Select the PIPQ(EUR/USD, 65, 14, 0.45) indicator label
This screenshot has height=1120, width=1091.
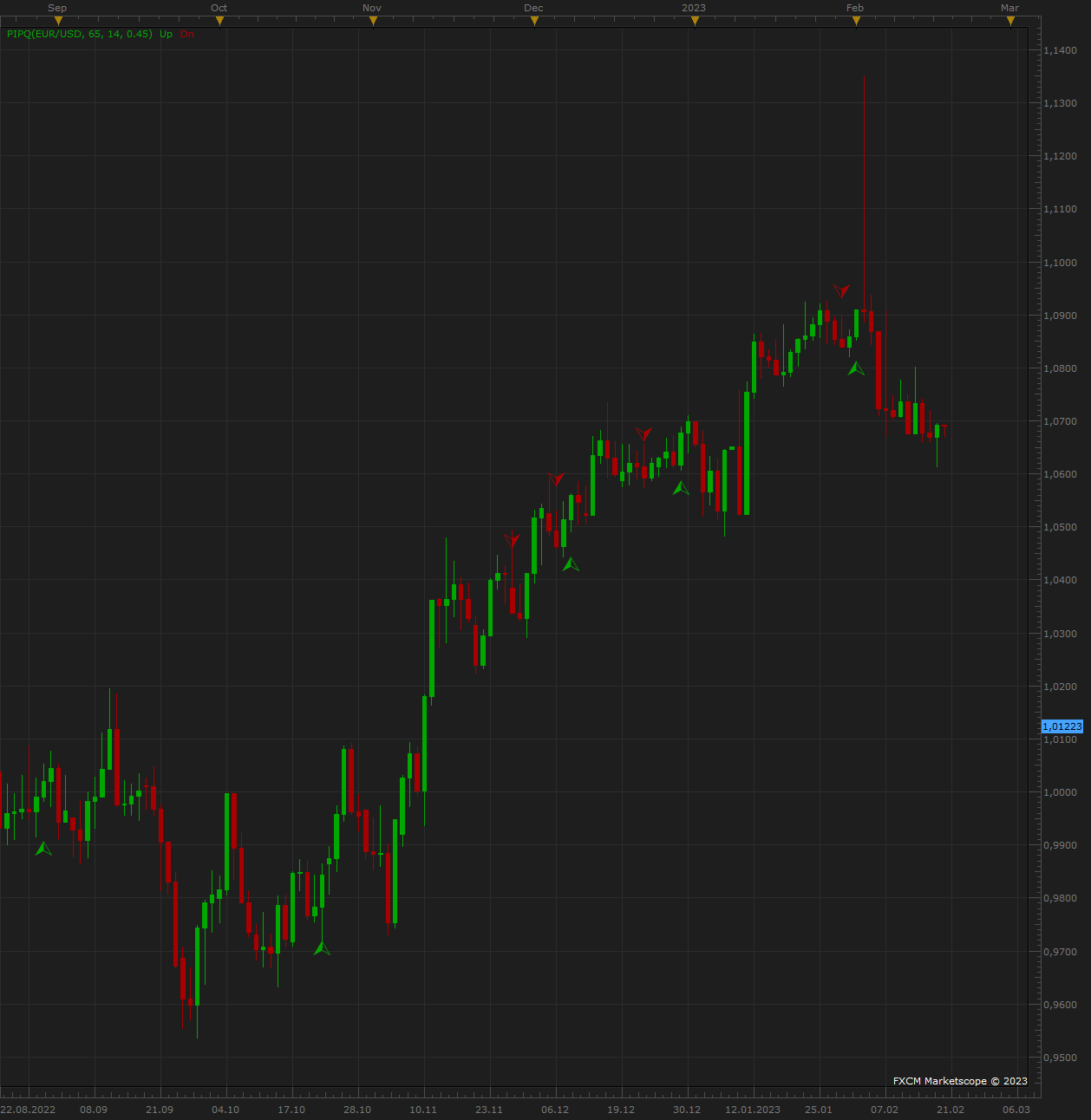point(80,34)
